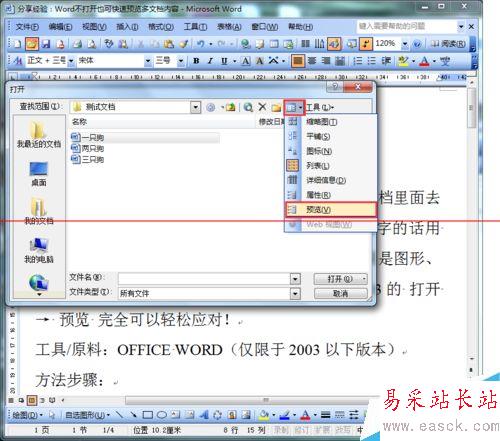Open the style box dropdown arrow

coord(71,61)
